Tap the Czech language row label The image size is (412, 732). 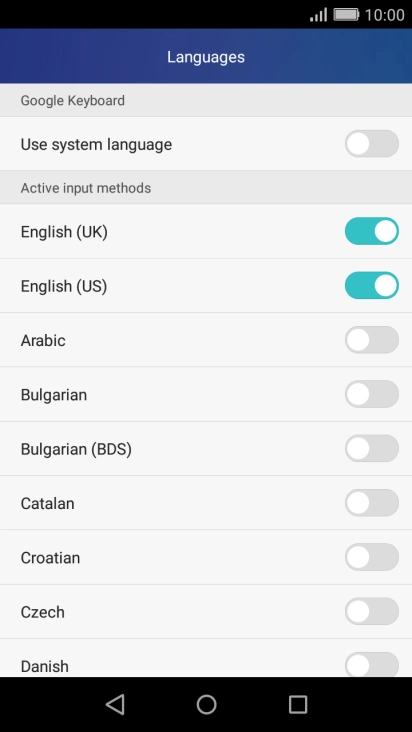[x=42, y=612]
